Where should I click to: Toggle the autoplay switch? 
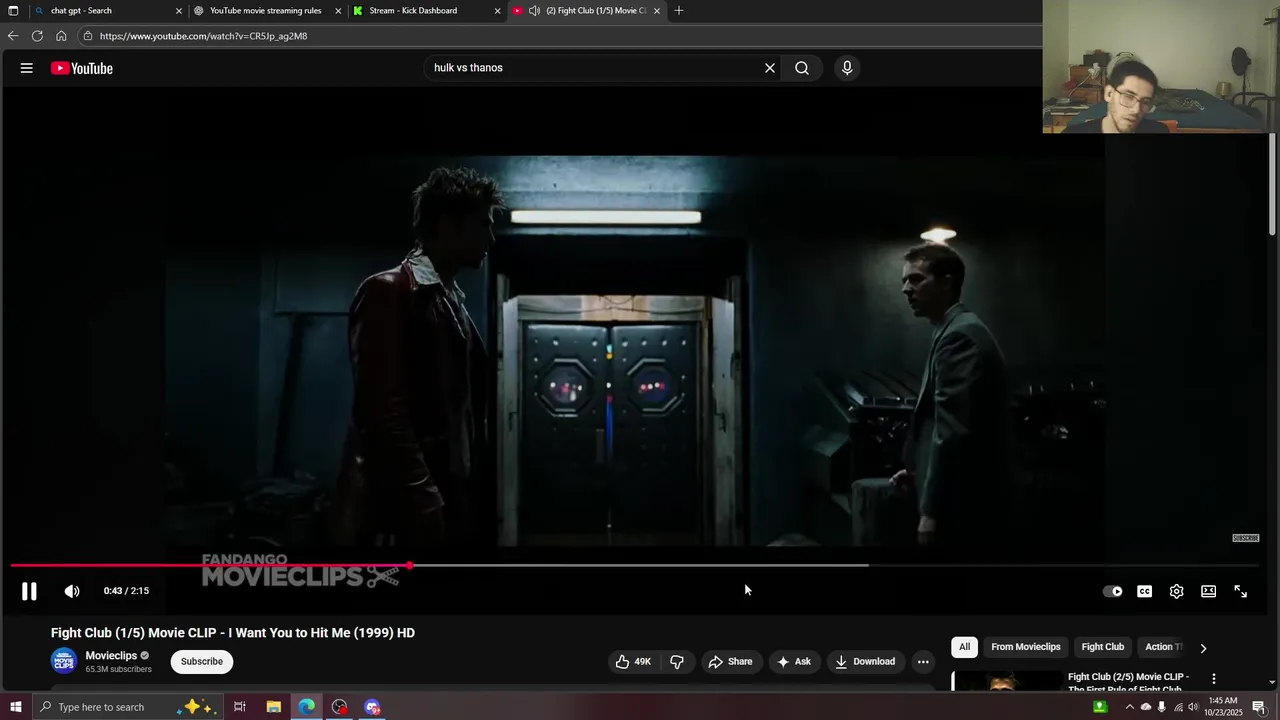point(1113,591)
